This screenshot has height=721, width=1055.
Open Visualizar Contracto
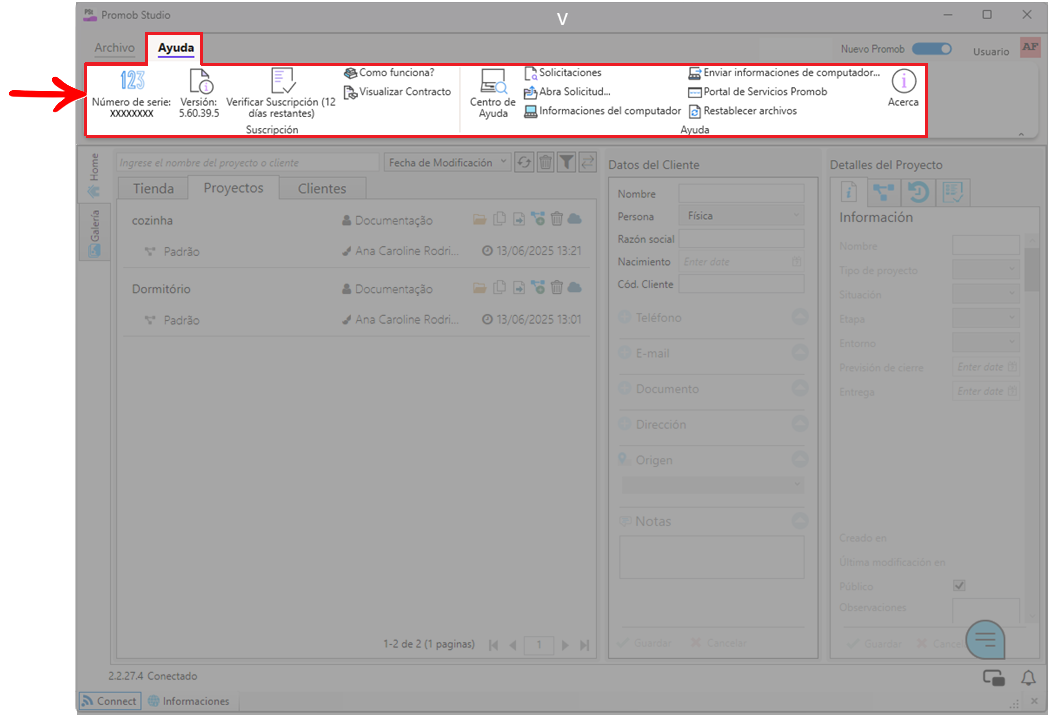tap(398, 92)
